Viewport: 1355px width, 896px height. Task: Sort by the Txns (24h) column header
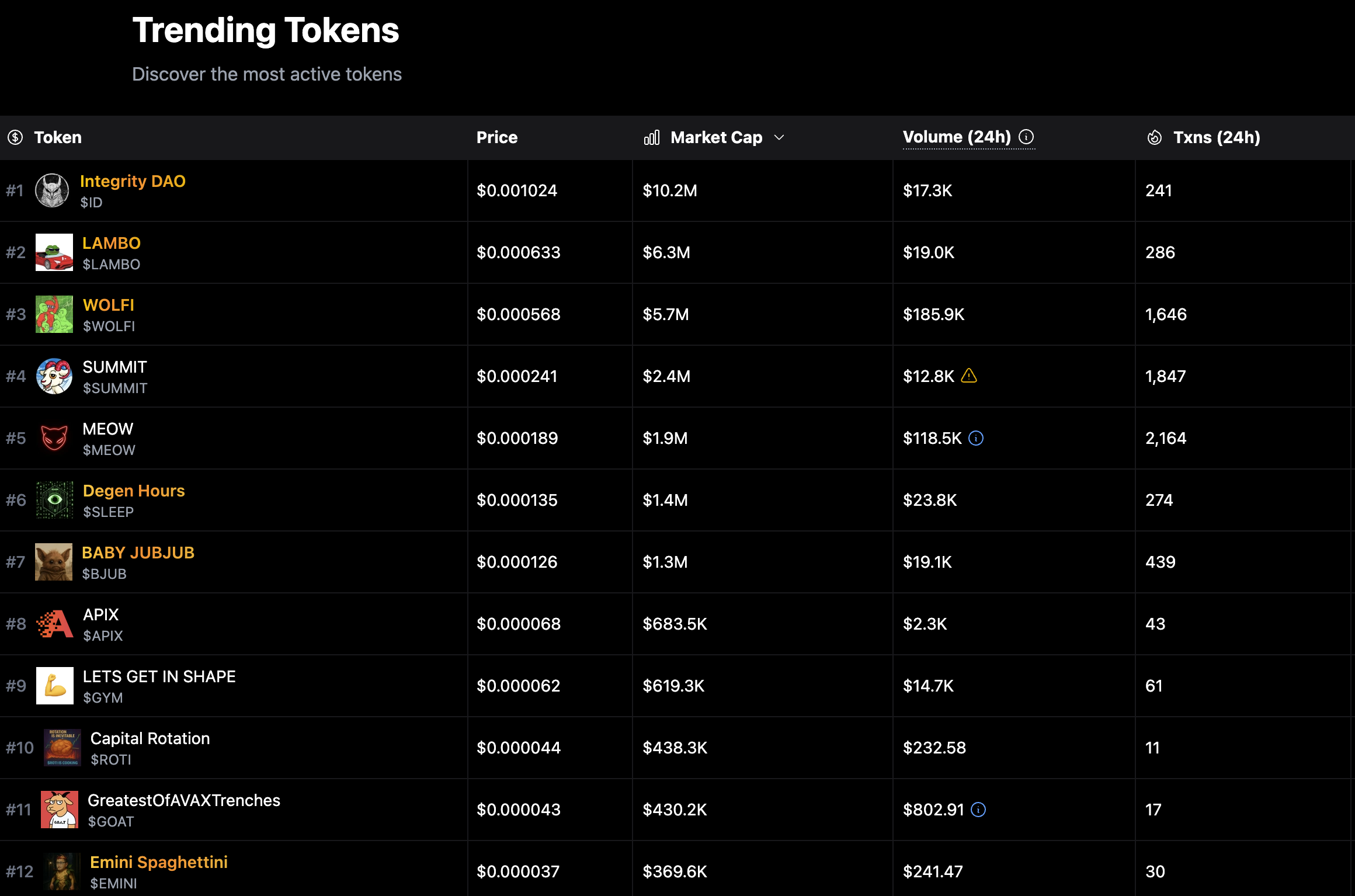[x=1217, y=137]
